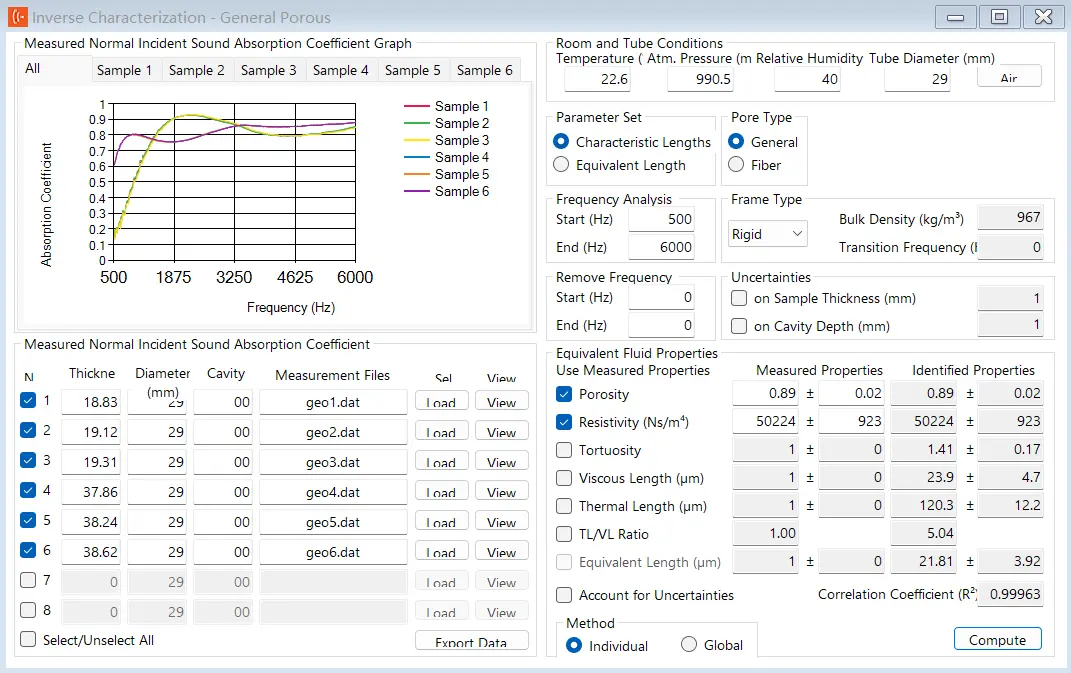Image resolution: width=1071 pixels, height=673 pixels.
Task: Toggle the Porosity measured property checkbox
Action: click(564, 394)
